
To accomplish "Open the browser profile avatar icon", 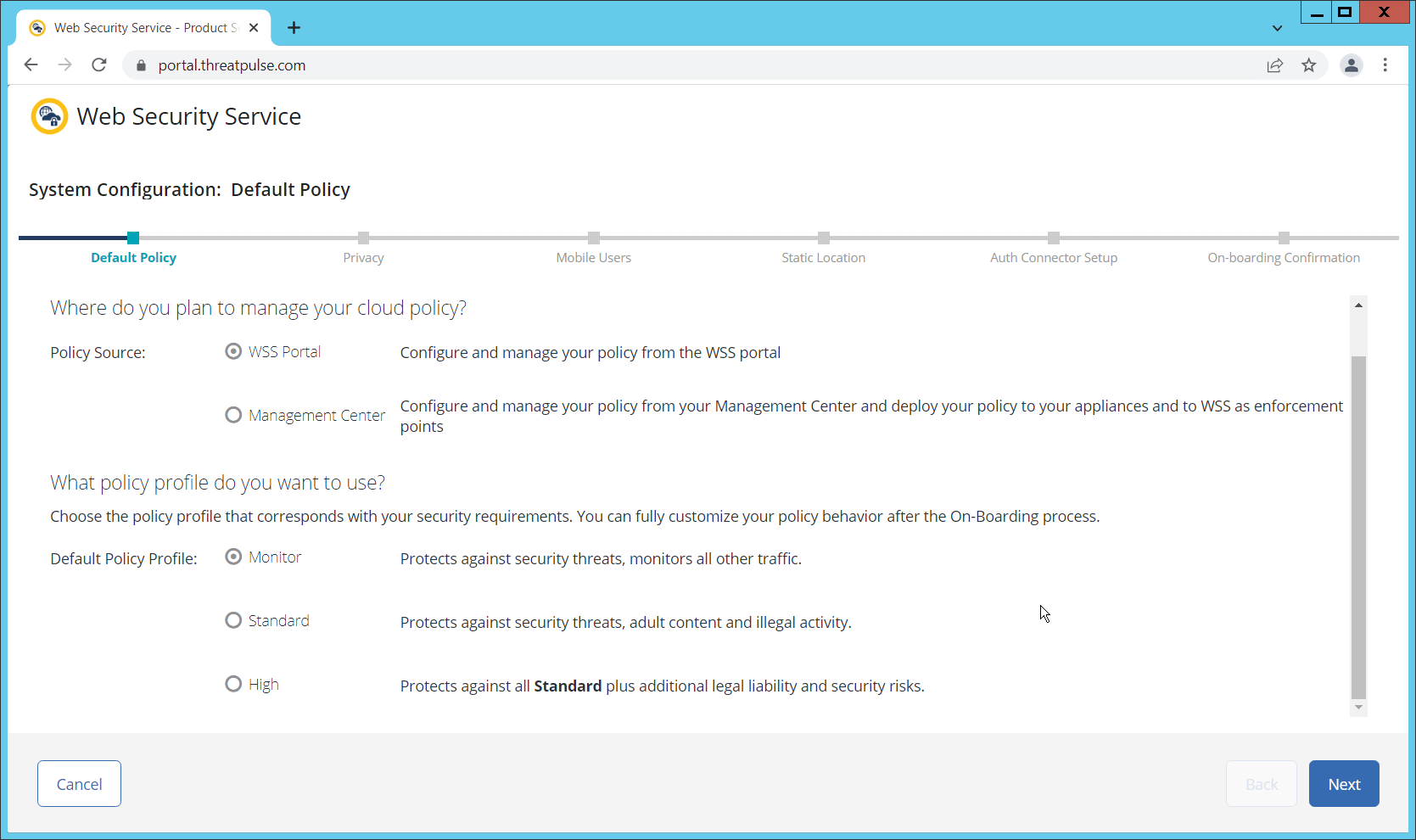I will pos(1351,65).
